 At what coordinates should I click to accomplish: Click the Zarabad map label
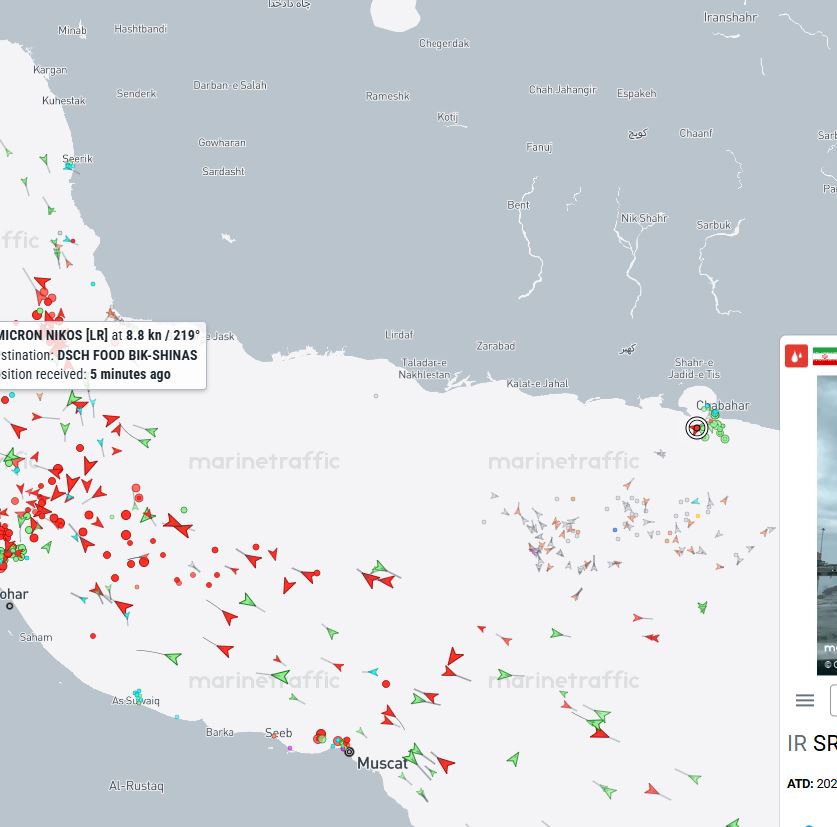pos(495,346)
